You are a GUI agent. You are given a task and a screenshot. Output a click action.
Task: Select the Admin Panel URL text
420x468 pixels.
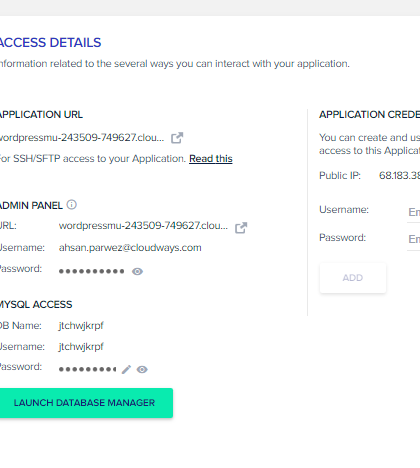pyautogui.click(x=143, y=226)
